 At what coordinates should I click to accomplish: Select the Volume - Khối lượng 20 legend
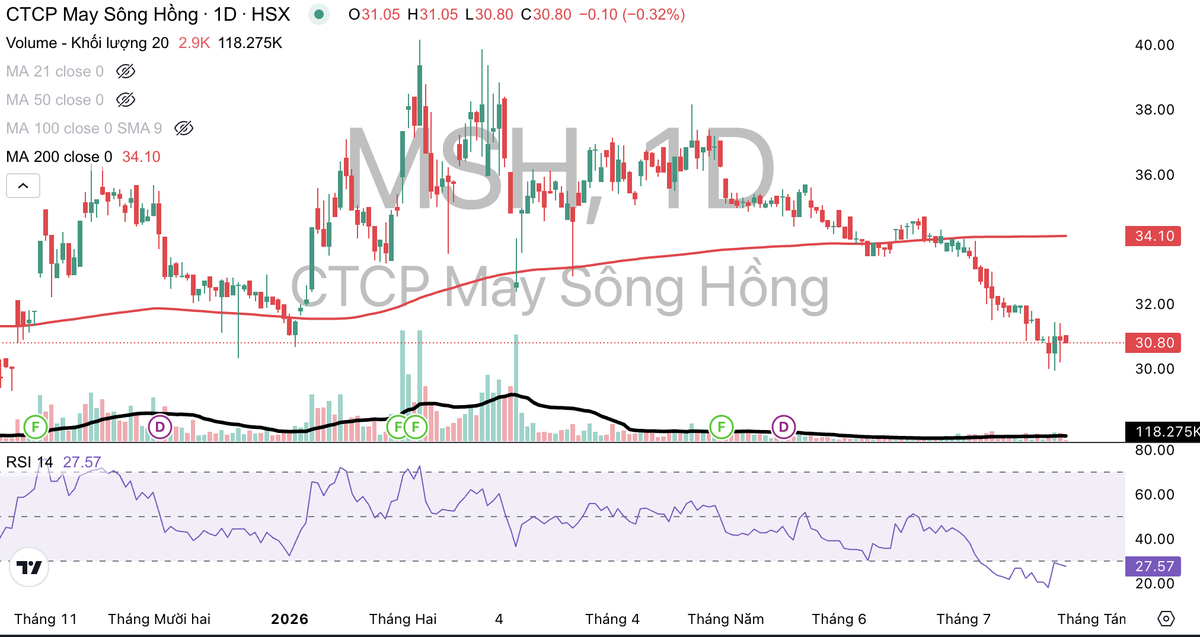(87, 43)
